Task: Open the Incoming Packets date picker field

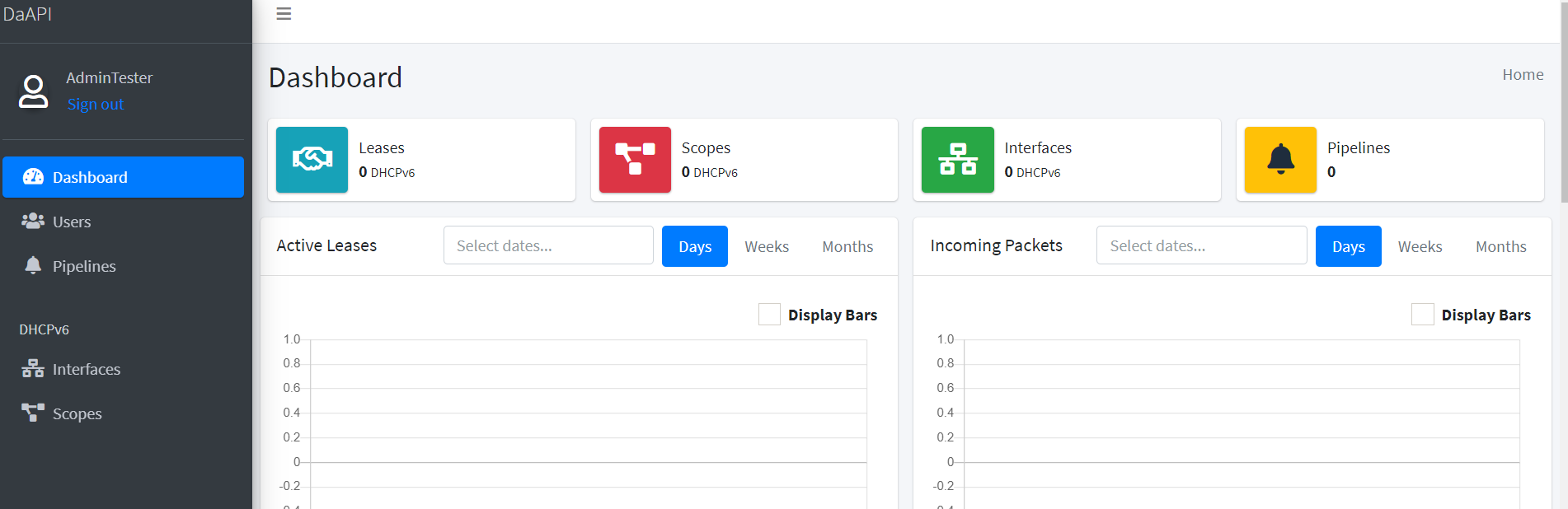Action: 1202,245
